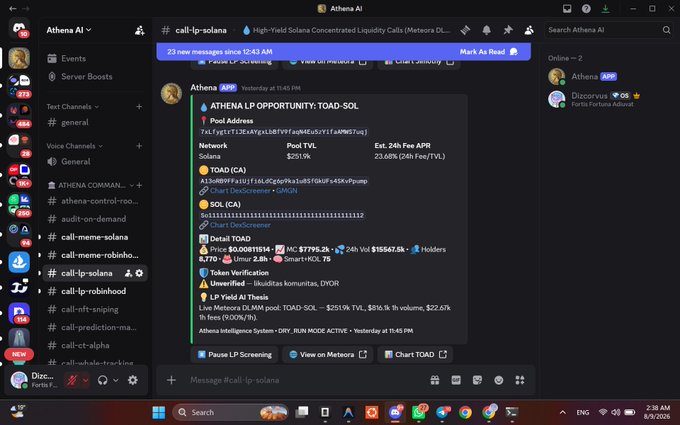Screen dimensions: 680x425
Task: Click View on Meteora below TOAD-SOL embed
Action: pyautogui.click(x=327, y=355)
